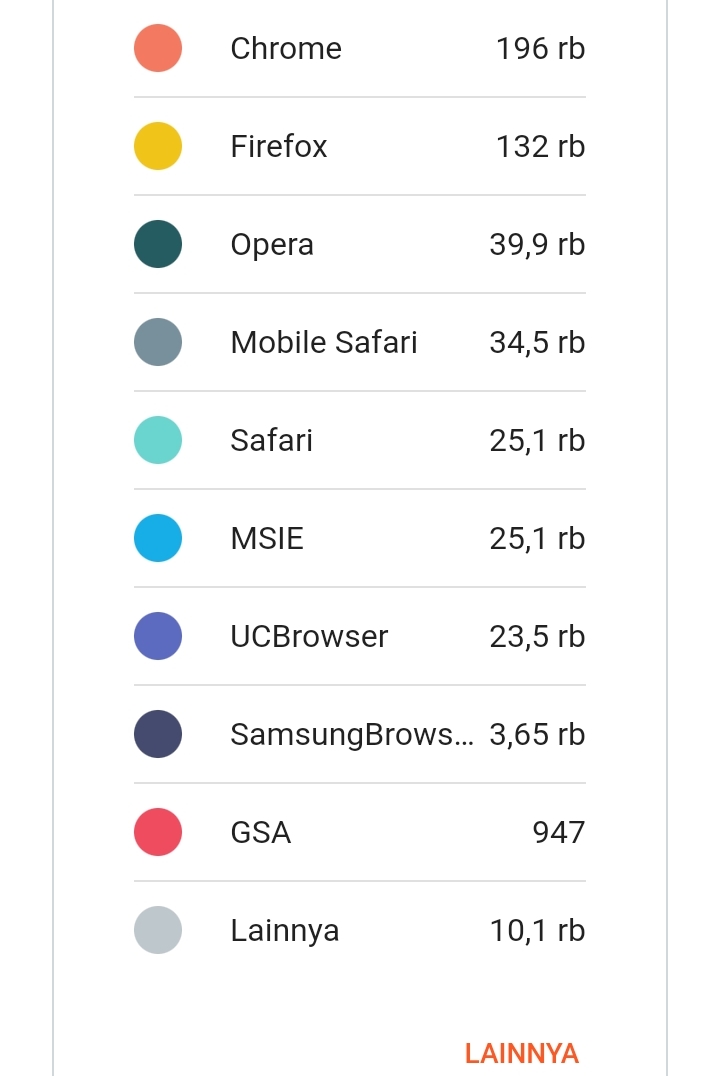Click the dark teal Opera dot
The width and height of the screenshot is (720, 1076).
click(158, 245)
